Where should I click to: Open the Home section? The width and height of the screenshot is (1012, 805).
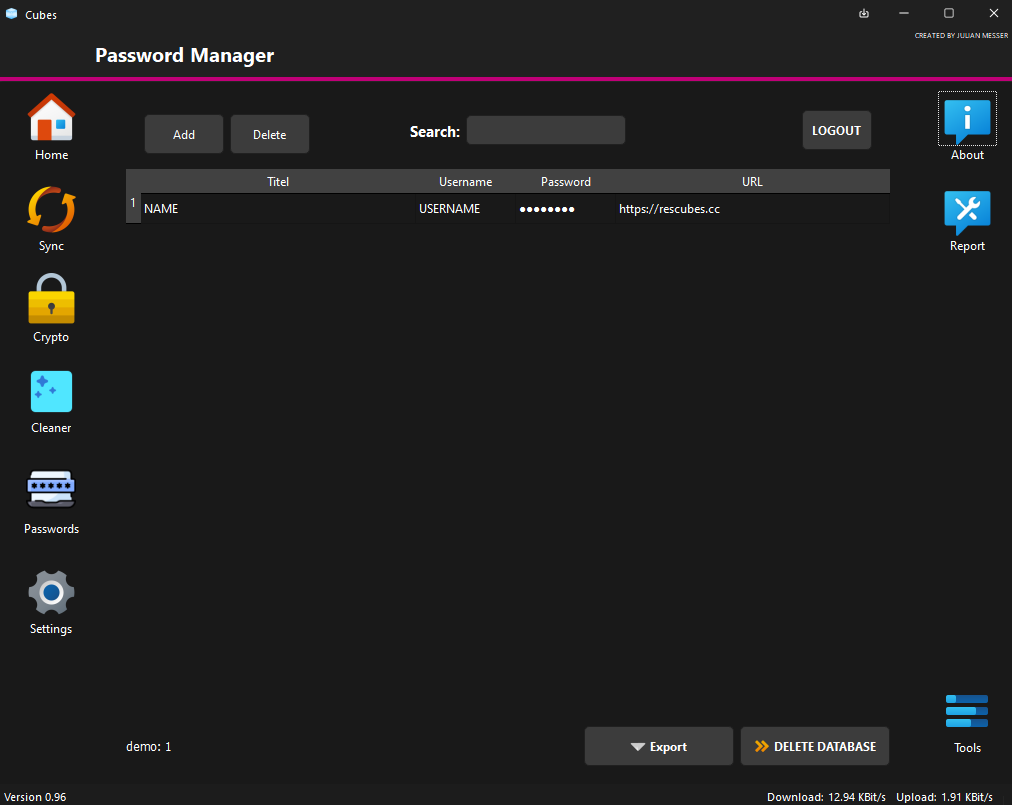[52, 127]
